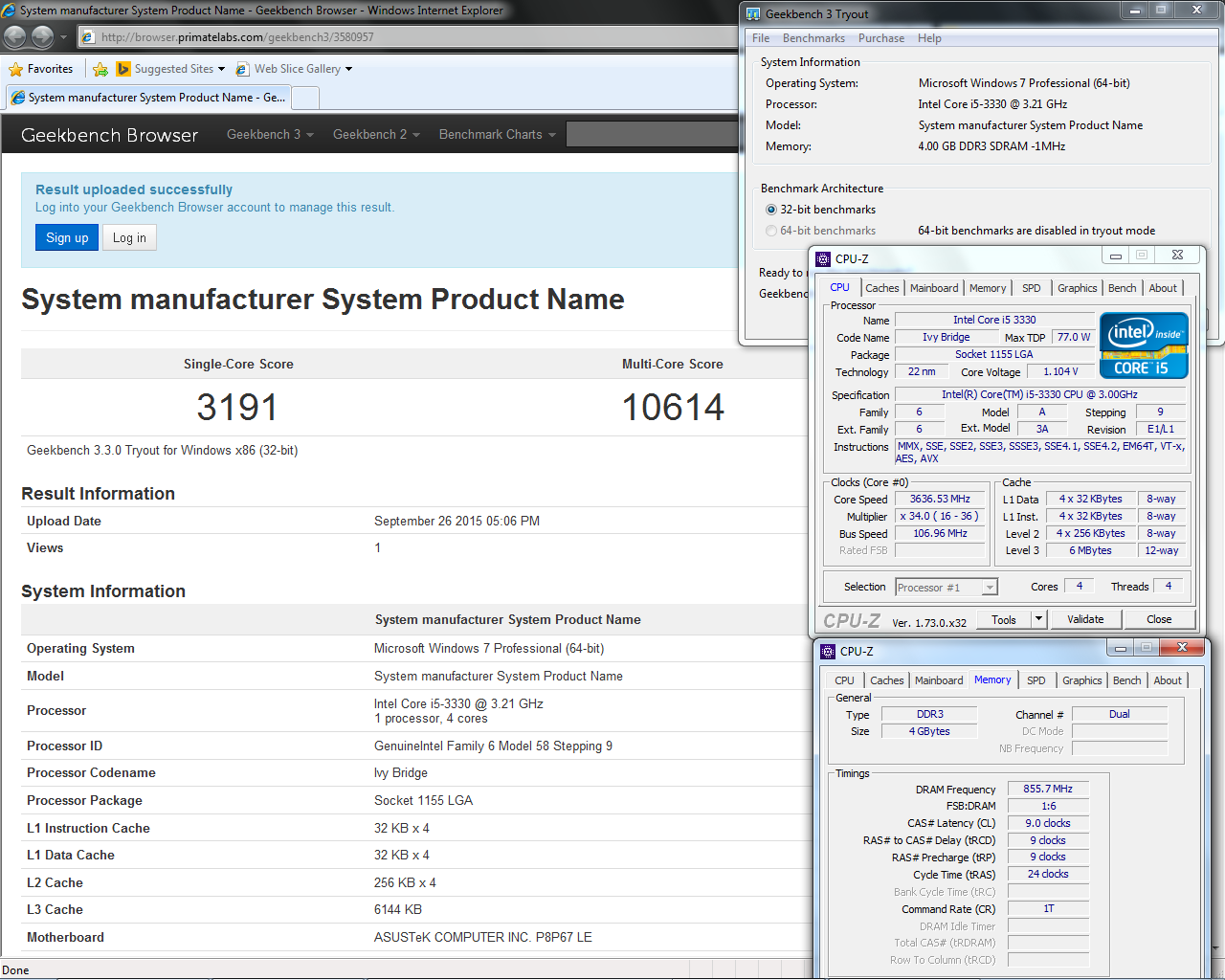Switch to Bench tab in upper CPU-Z
This screenshot has height=980, width=1225.
[x=1123, y=288]
